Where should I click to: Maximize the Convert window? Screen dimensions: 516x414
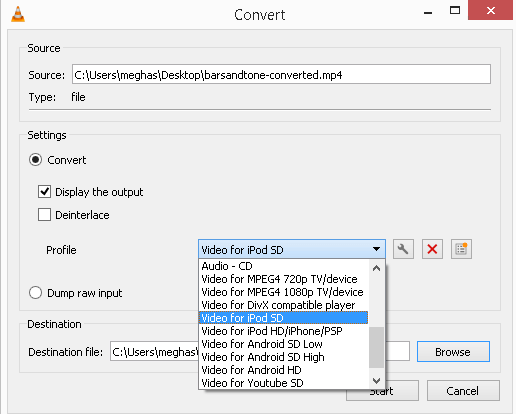pyautogui.click(x=455, y=10)
